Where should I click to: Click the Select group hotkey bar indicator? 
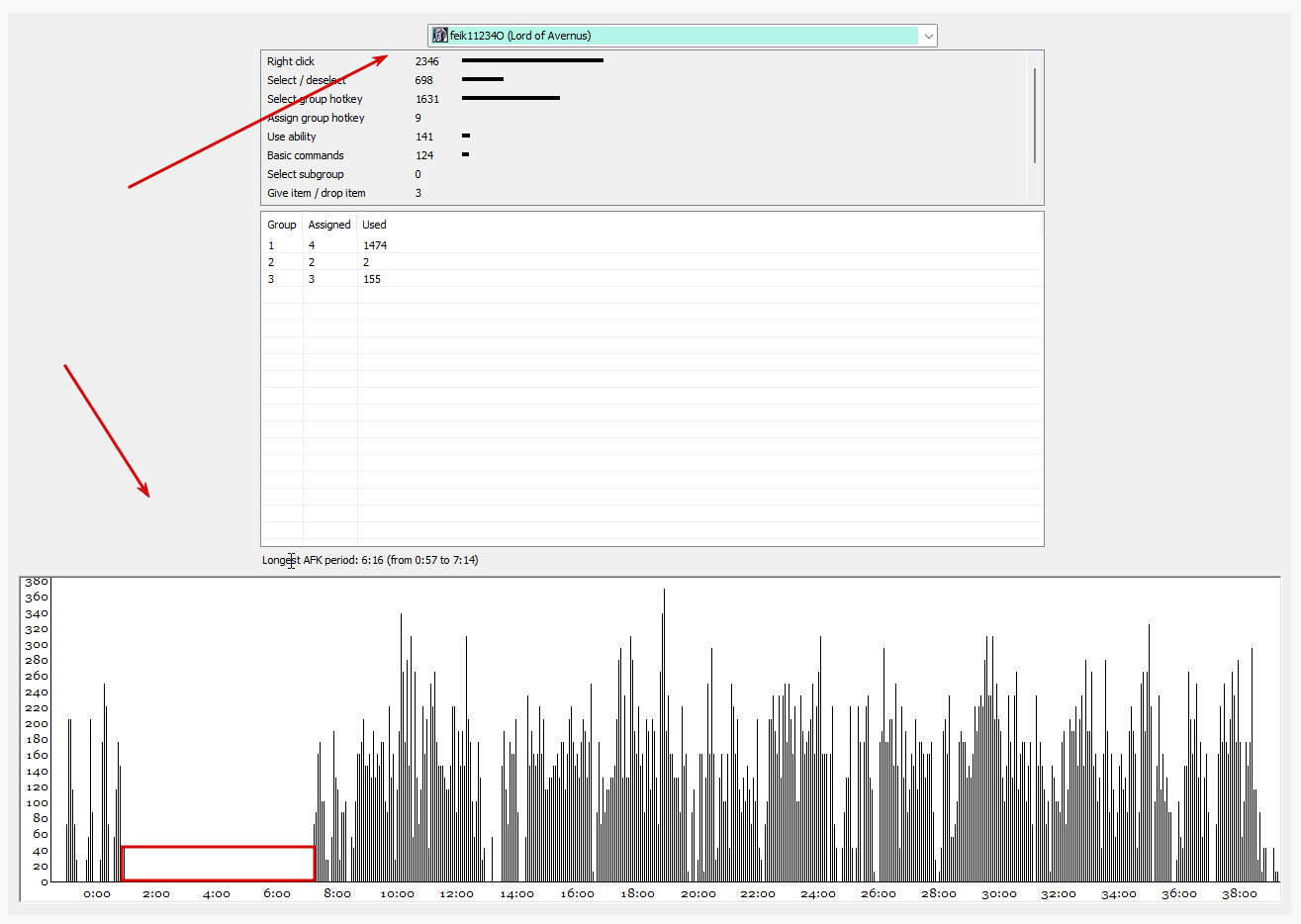coord(511,99)
